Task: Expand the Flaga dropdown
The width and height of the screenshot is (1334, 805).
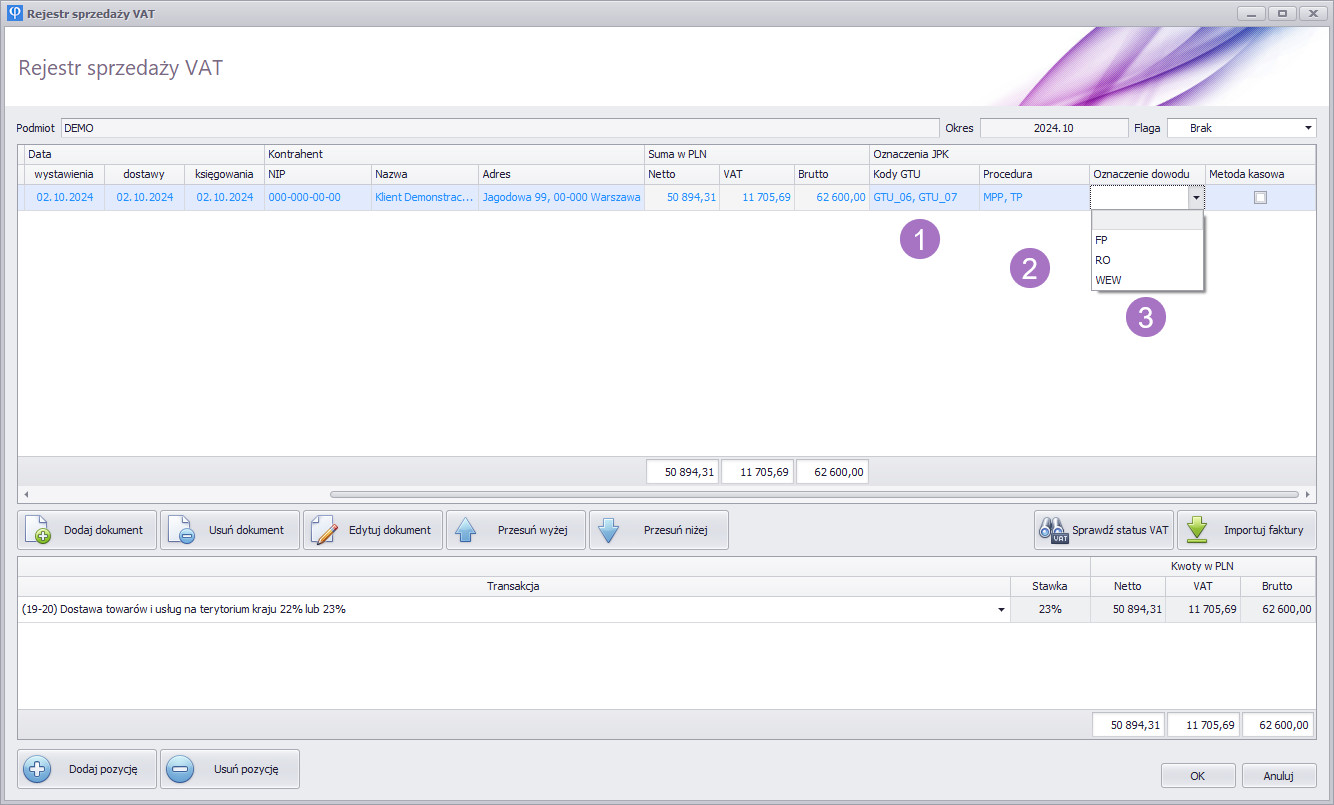Action: point(1308,128)
